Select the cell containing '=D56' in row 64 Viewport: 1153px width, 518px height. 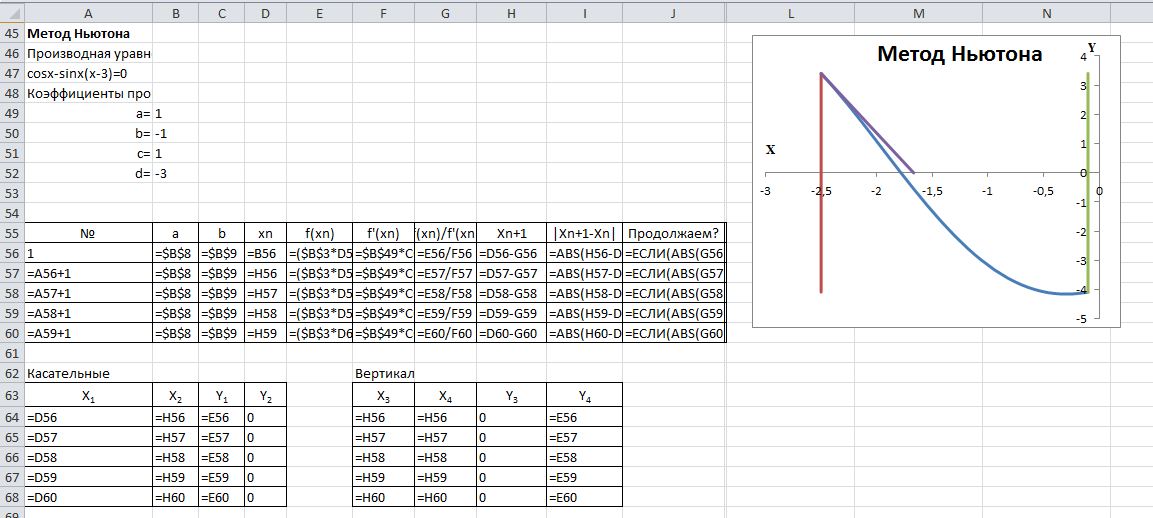tap(88, 417)
